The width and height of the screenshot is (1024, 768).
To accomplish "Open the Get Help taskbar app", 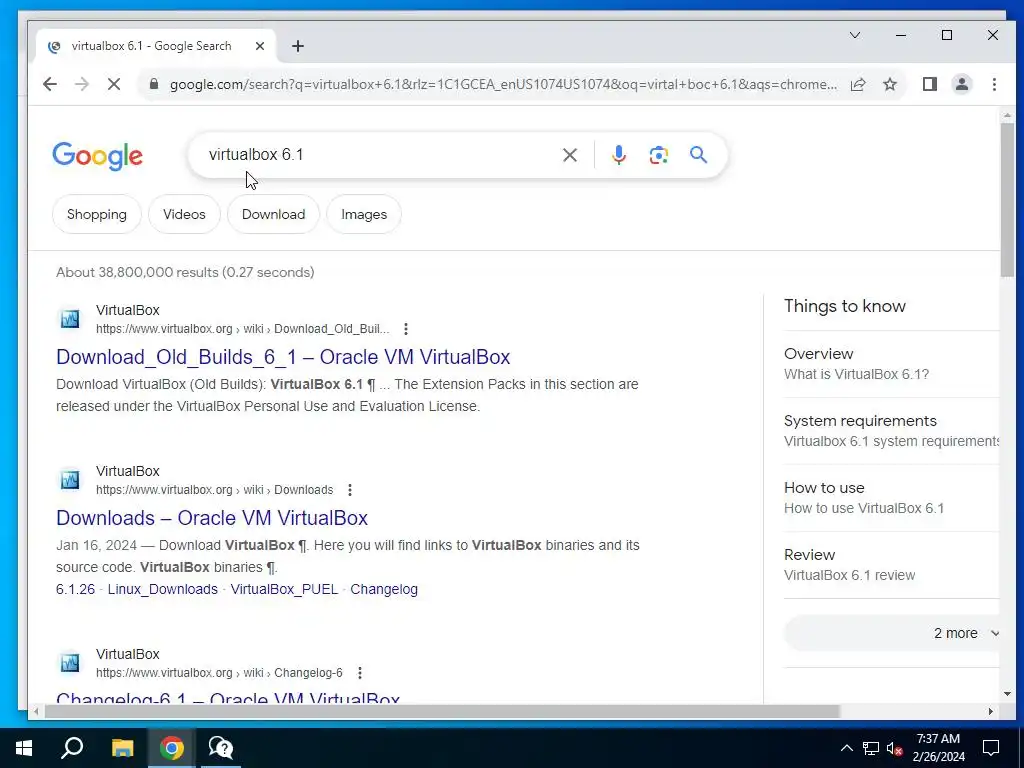I will click(x=221, y=748).
